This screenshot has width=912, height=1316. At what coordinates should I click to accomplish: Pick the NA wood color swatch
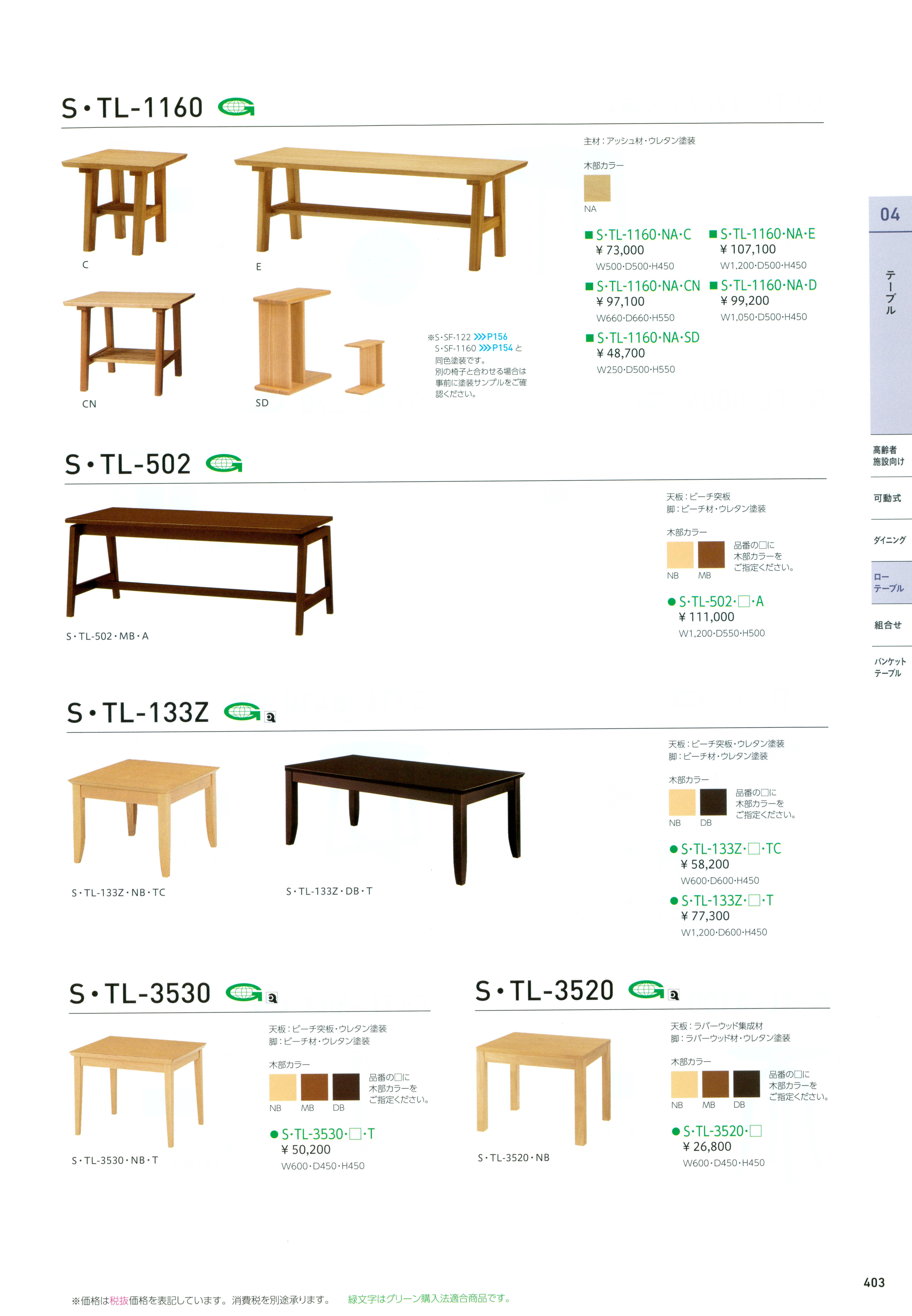coord(597,188)
